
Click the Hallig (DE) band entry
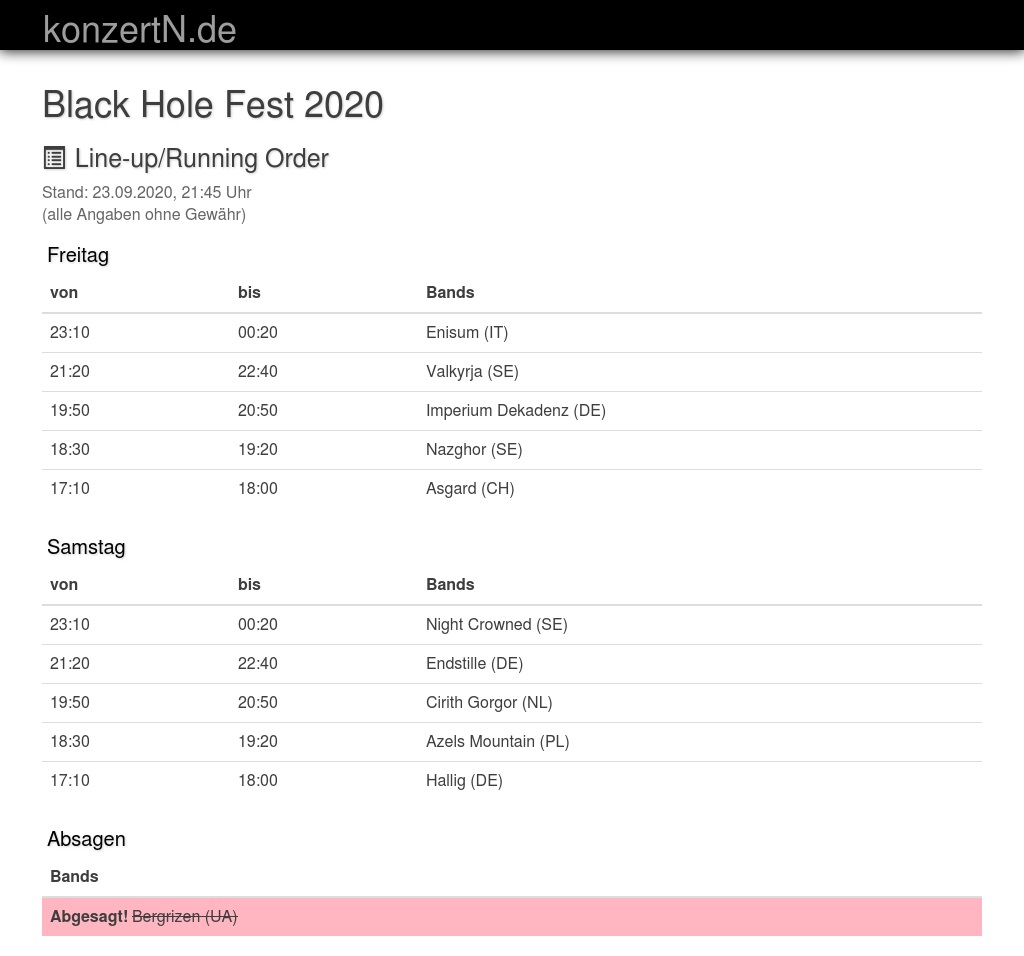[x=464, y=781]
